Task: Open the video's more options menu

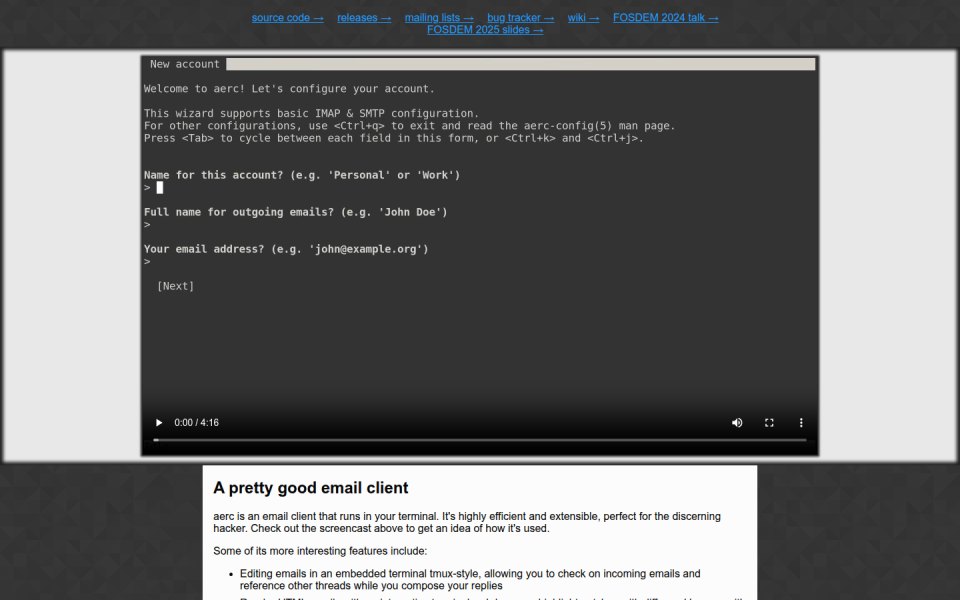Action: pos(801,422)
